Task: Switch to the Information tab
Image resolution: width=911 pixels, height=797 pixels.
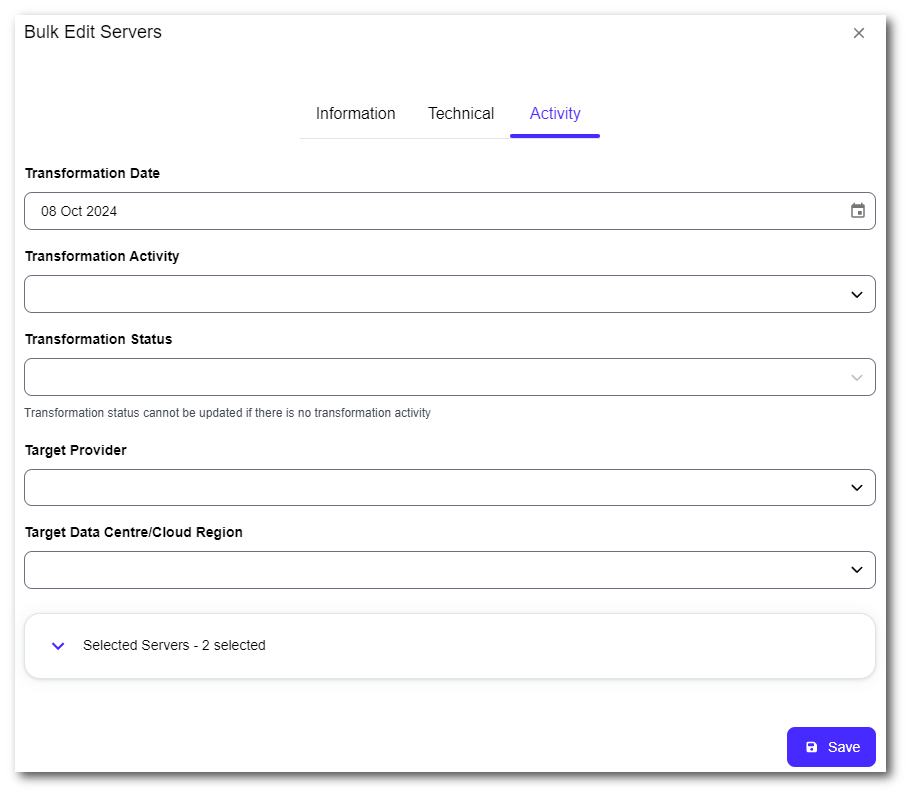Action: coord(355,114)
